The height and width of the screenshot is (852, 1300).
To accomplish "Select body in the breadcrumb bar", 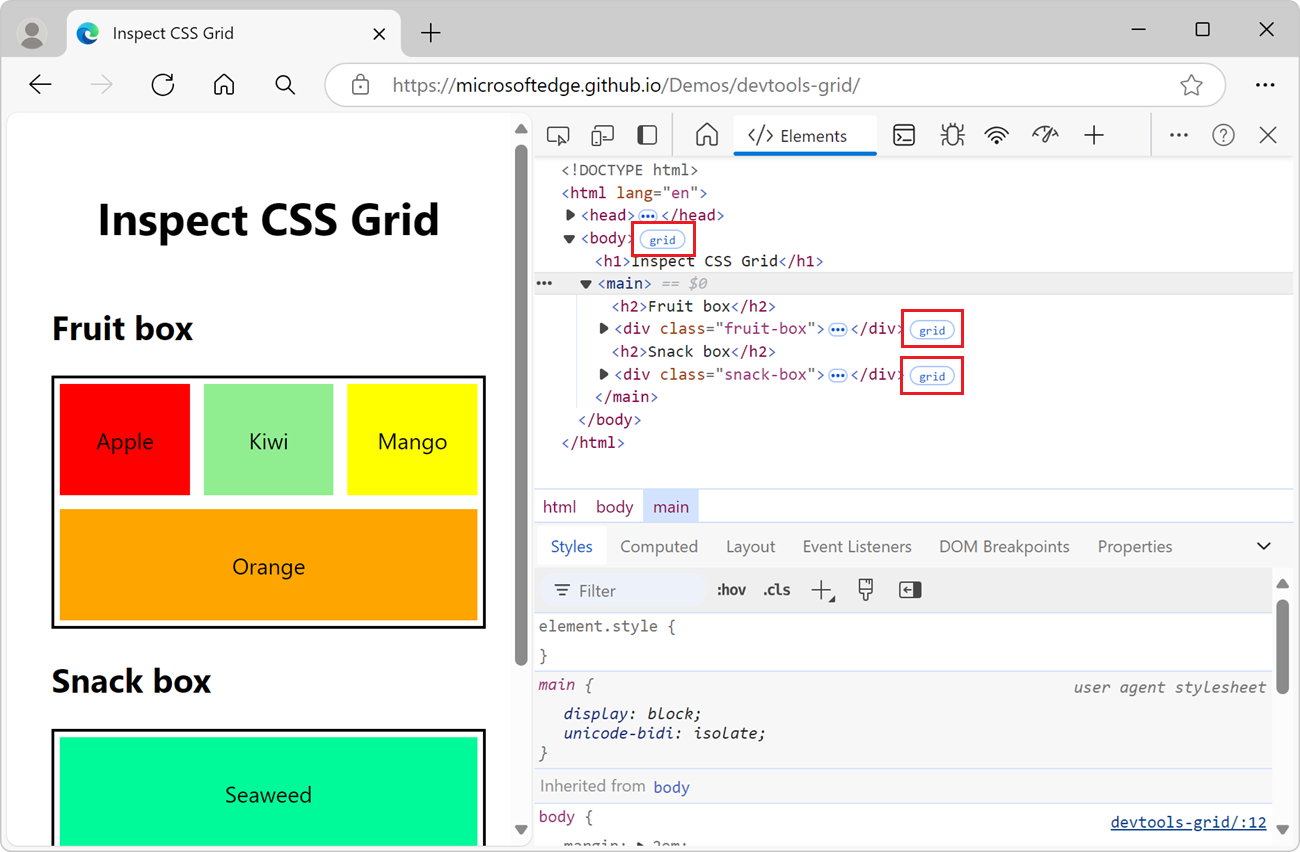I will point(614,506).
